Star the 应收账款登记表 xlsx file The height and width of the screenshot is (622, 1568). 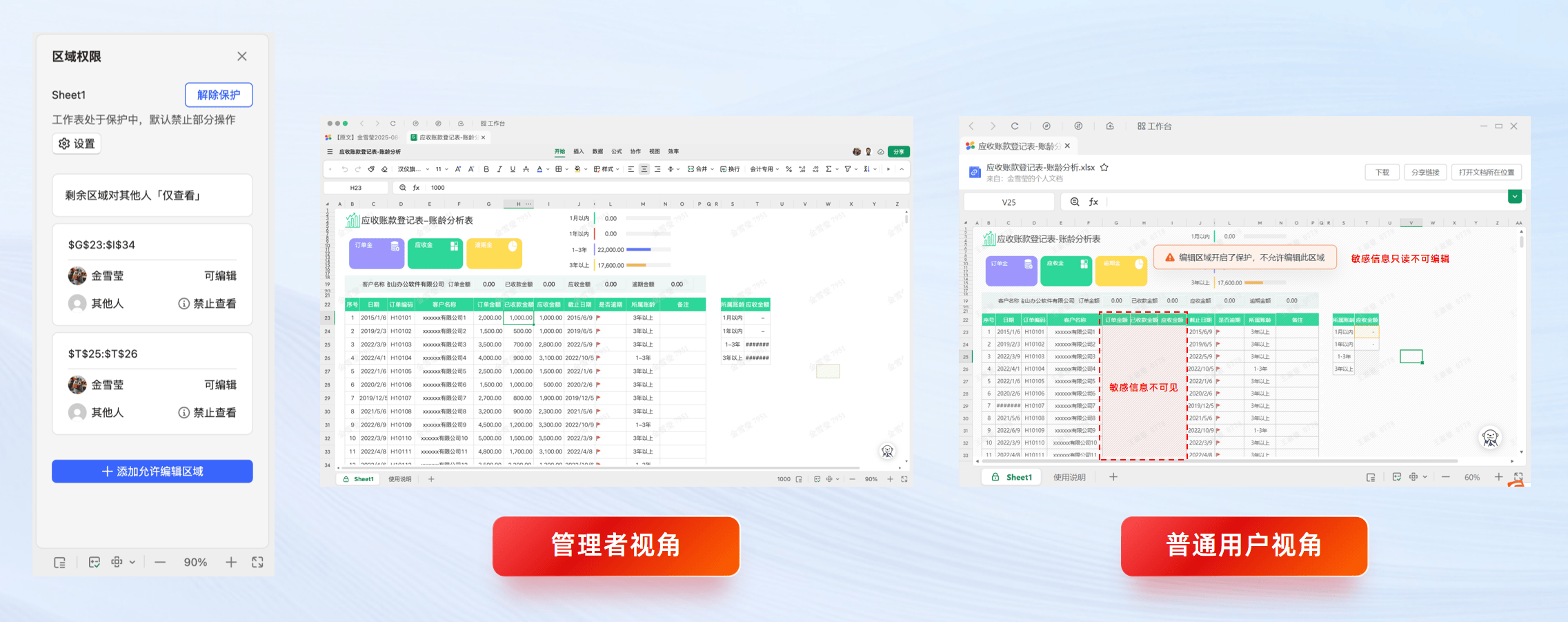tap(1104, 167)
